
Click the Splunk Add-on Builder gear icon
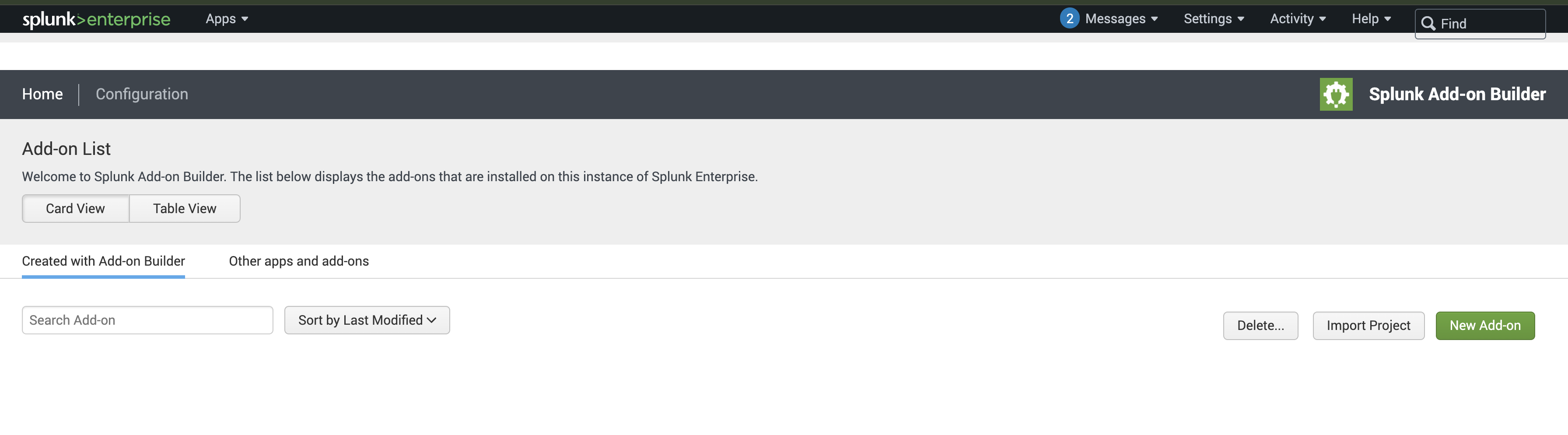(1337, 94)
